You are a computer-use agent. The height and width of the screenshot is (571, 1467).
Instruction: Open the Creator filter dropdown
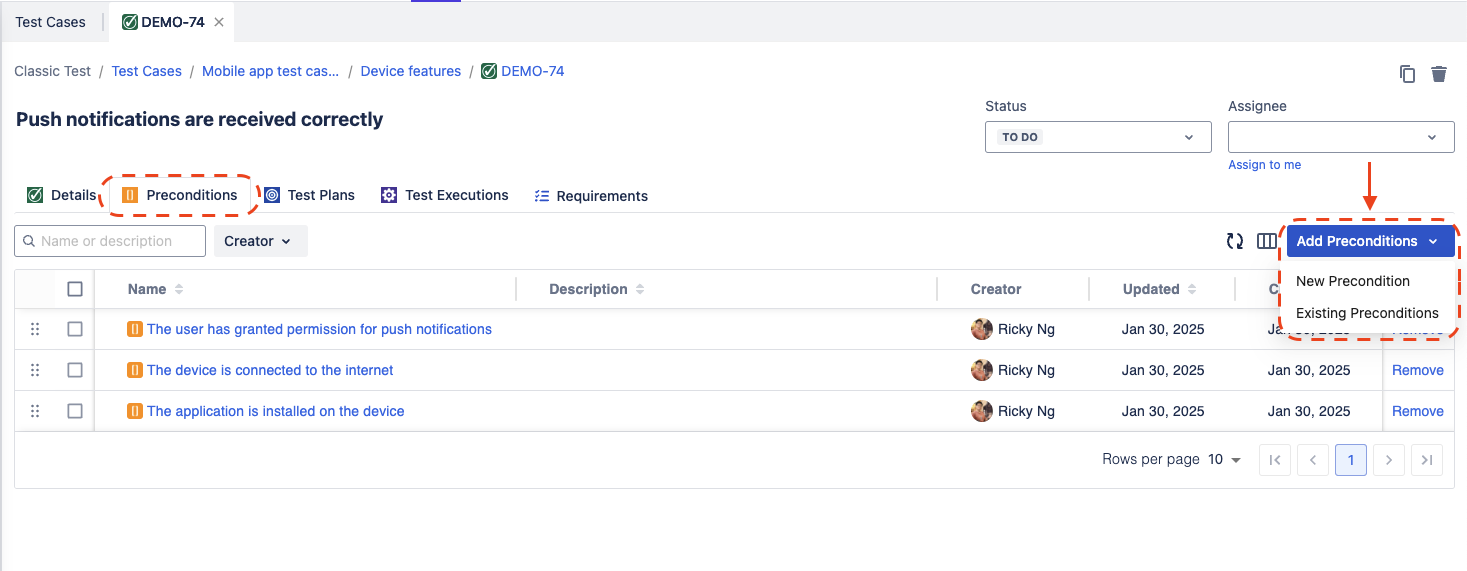(260, 241)
